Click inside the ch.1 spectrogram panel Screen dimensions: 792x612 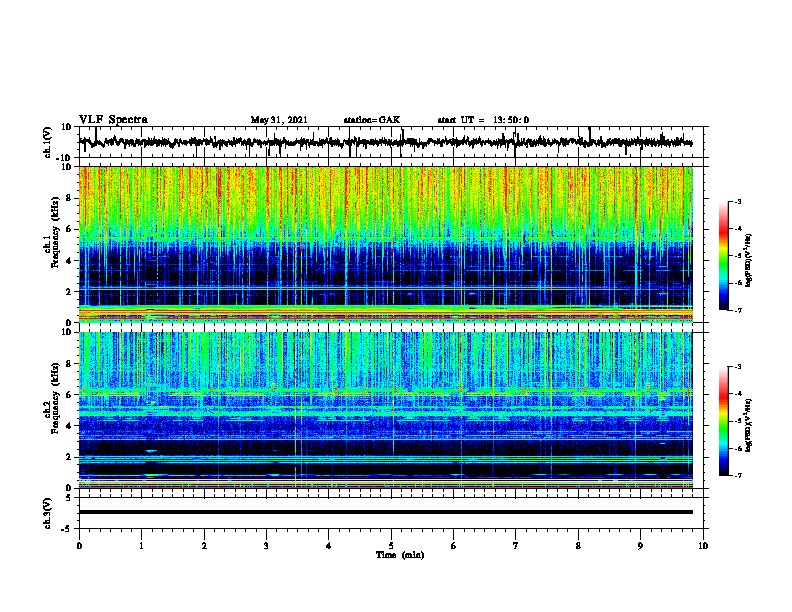coord(385,244)
